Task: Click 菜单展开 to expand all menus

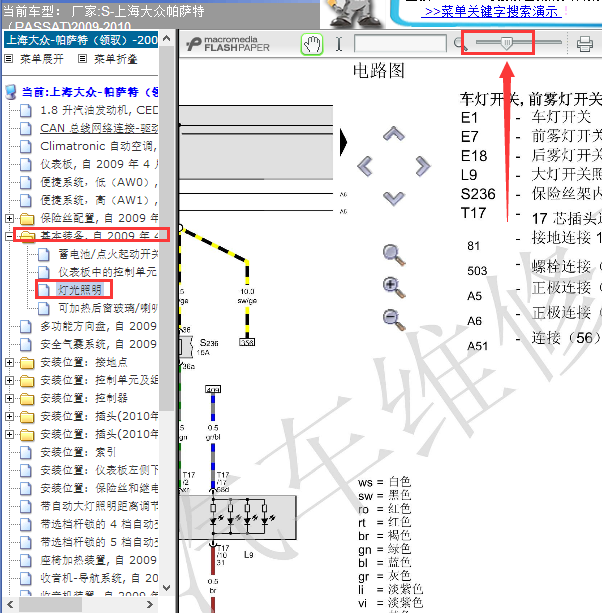Action: click(x=41, y=59)
